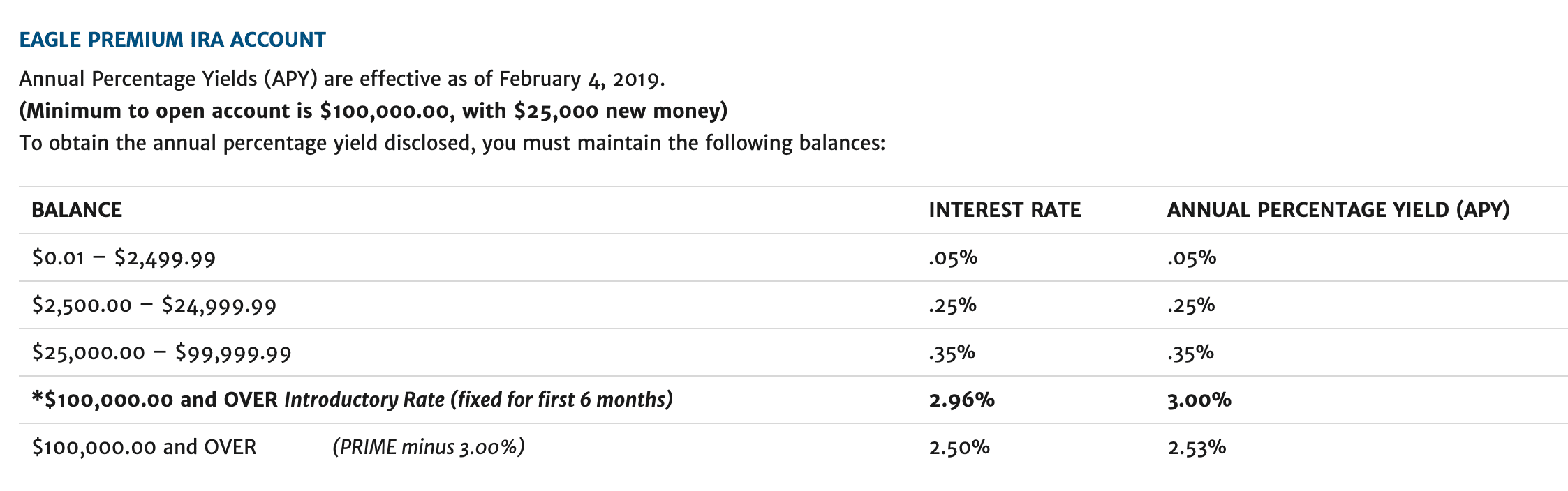Click the .05% interest rate cell
The width and height of the screenshot is (1568, 491).
pos(953,258)
